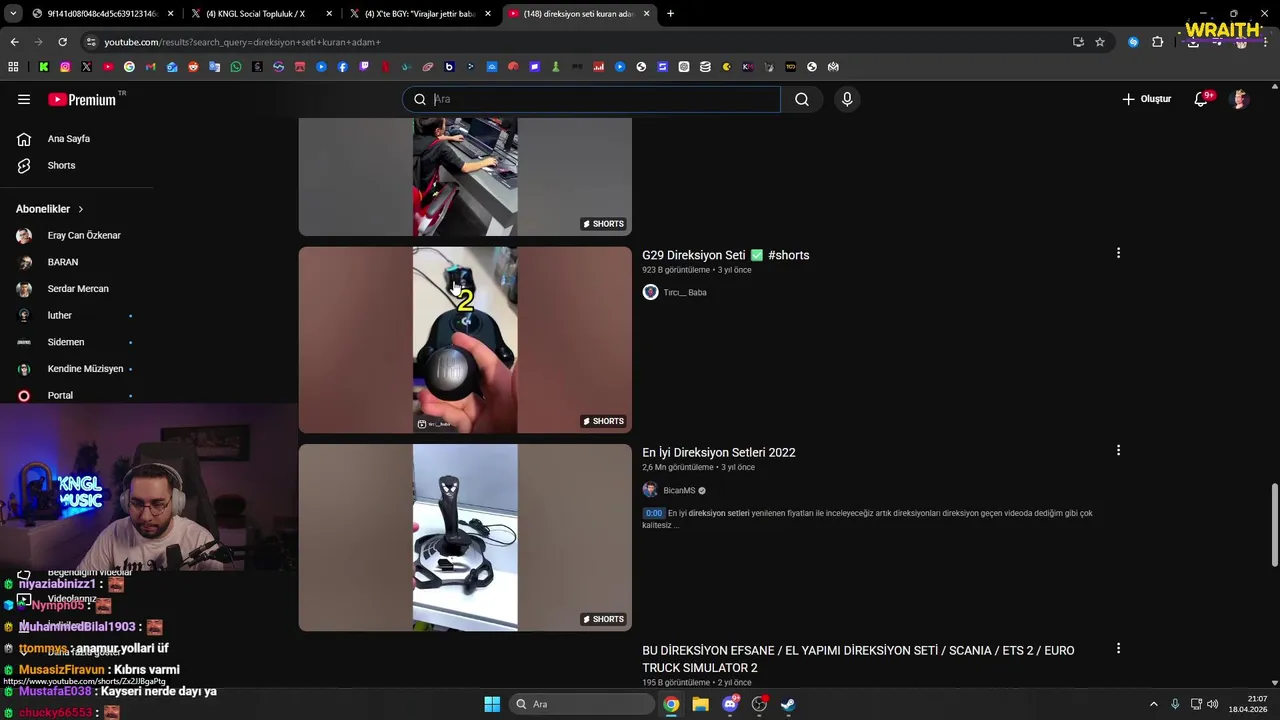The image size is (1280, 720).
Task: Open the YouTube hamburger guide menu
Action: 24,99
